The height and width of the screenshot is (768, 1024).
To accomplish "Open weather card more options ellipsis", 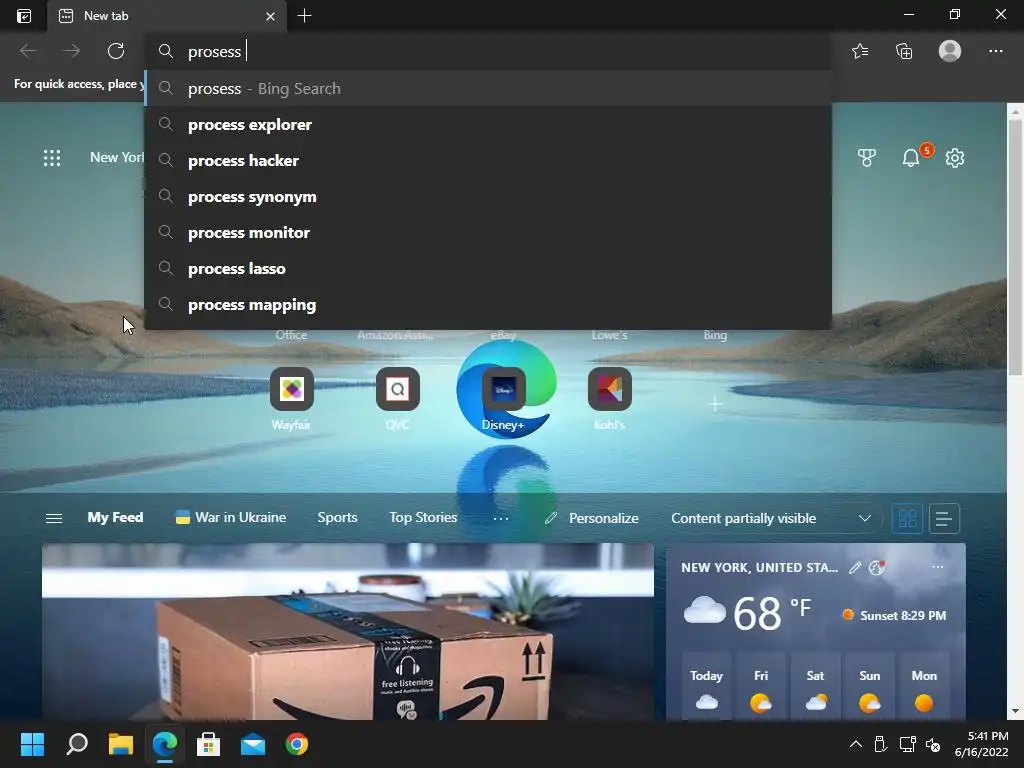I will [x=938, y=567].
